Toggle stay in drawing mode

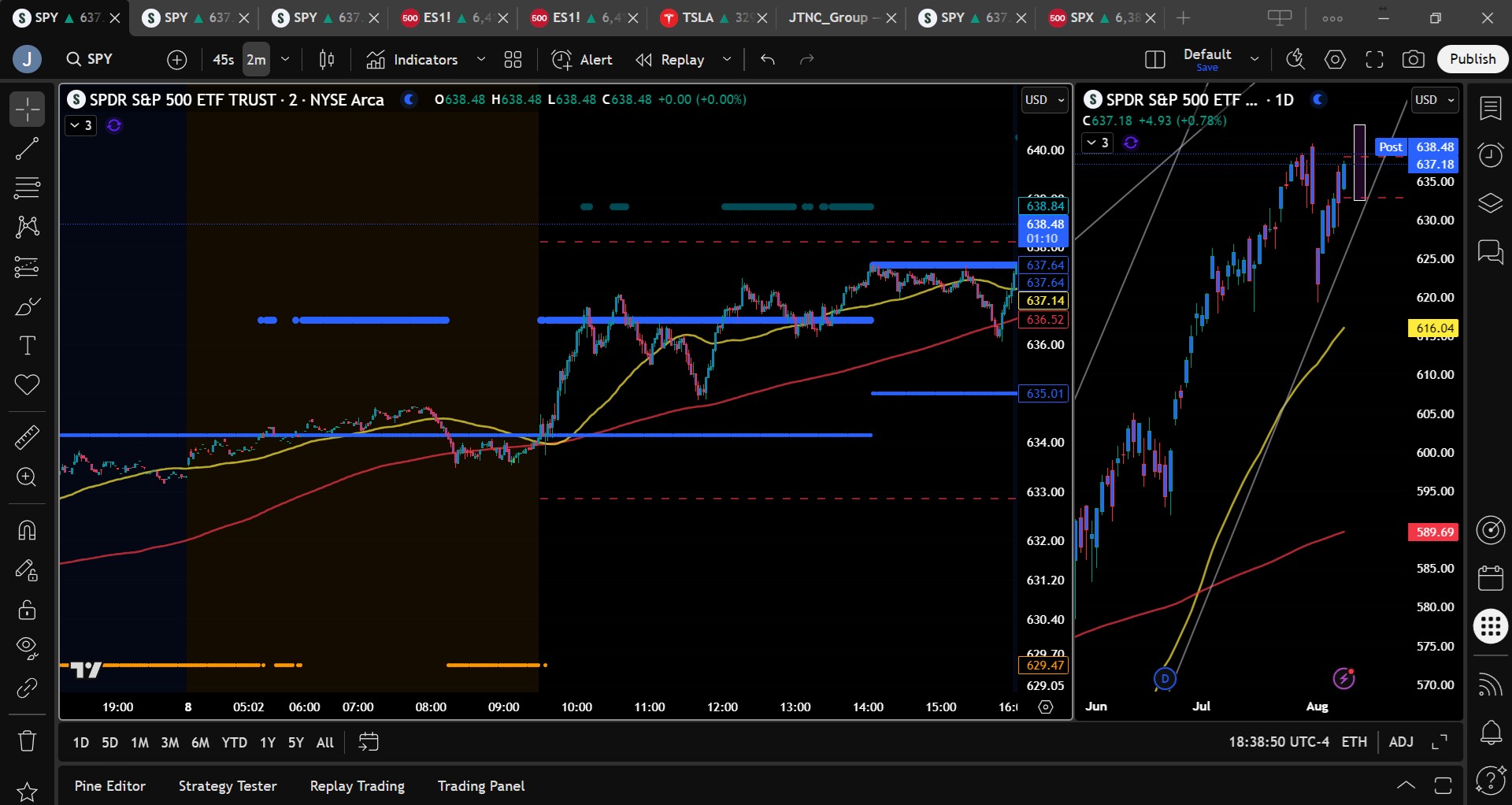click(x=27, y=569)
